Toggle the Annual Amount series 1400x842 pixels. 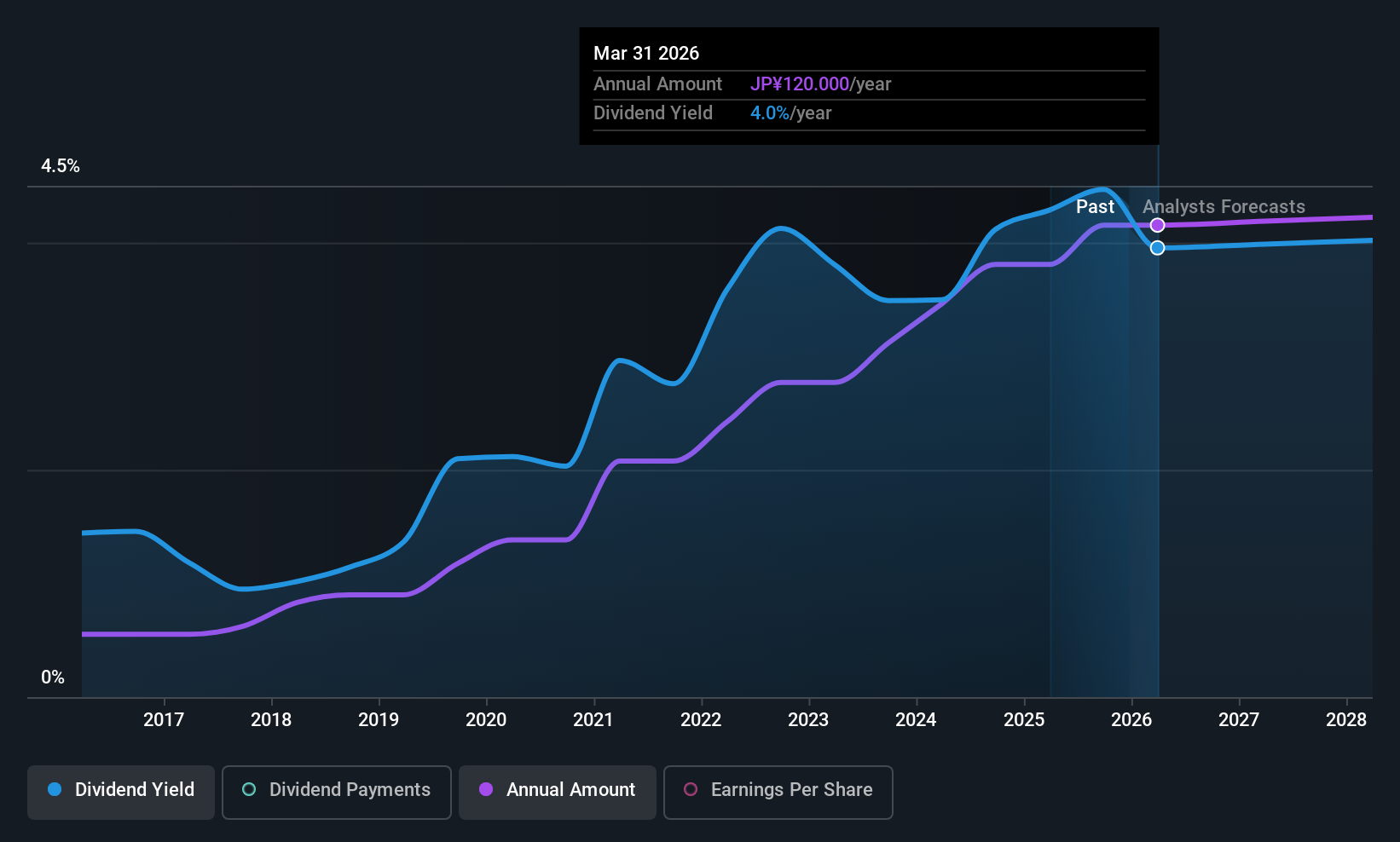tap(558, 792)
